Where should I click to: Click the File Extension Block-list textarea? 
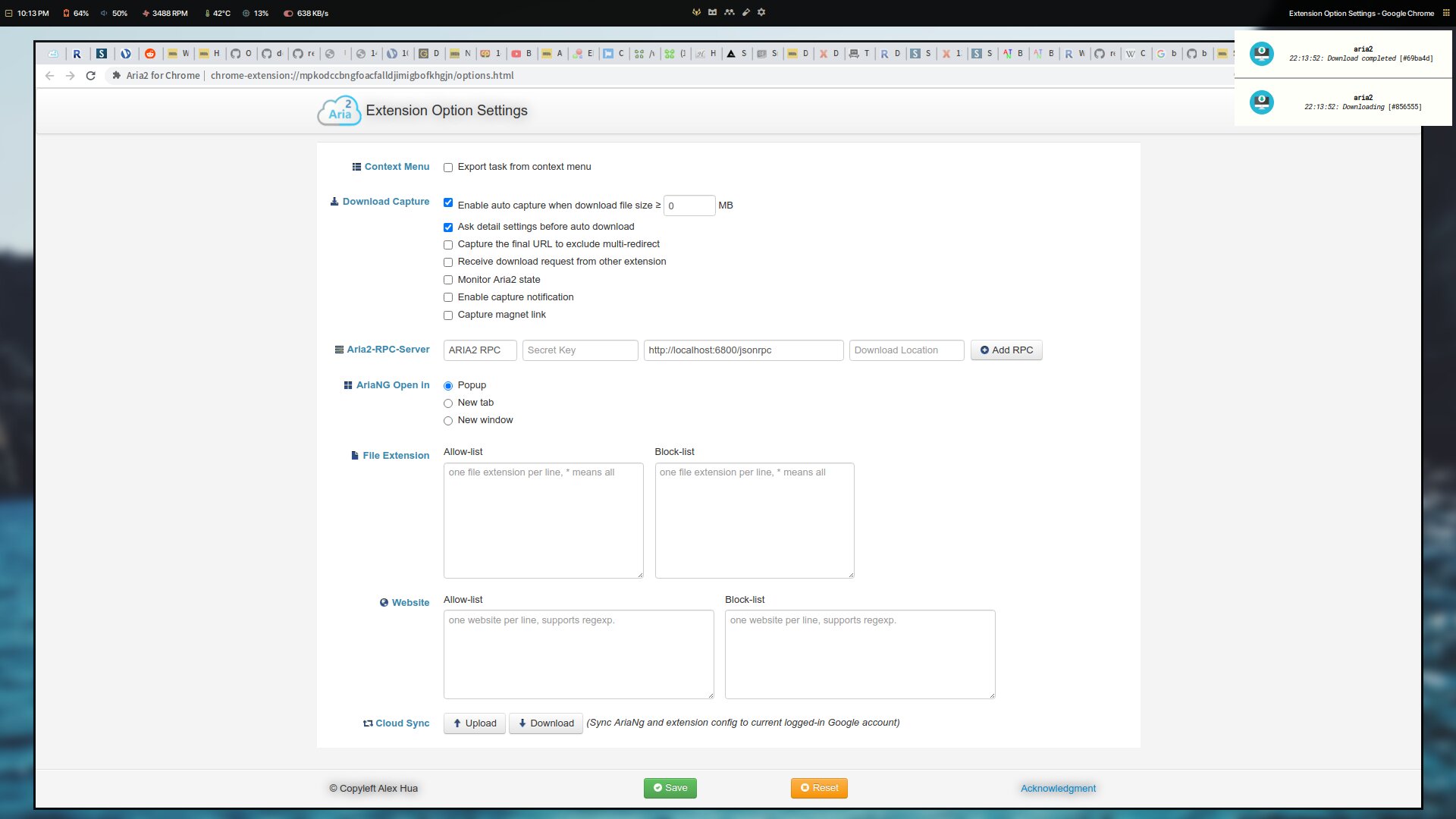(x=755, y=520)
